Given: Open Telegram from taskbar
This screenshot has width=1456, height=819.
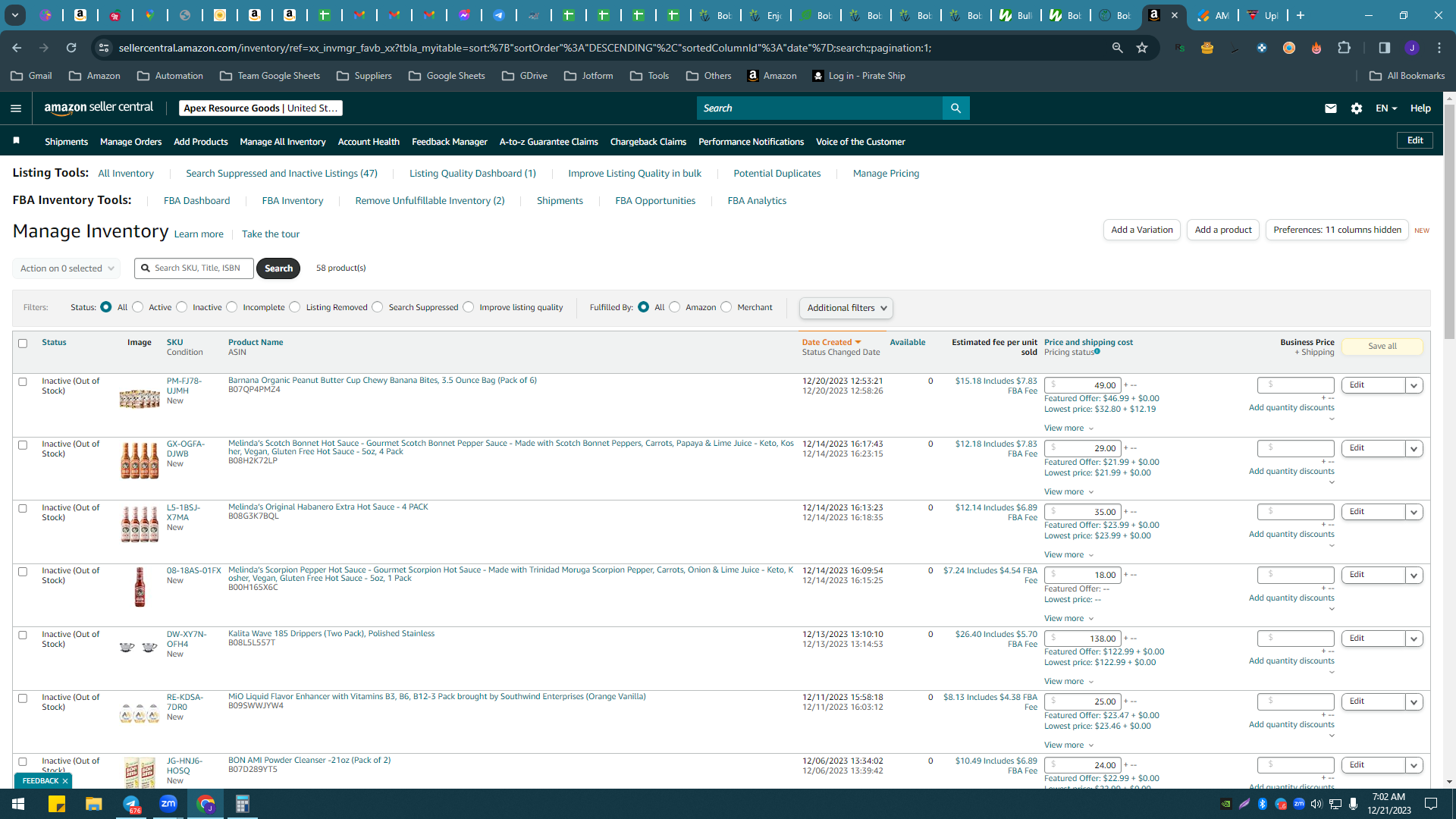Looking at the screenshot, I should (x=131, y=804).
